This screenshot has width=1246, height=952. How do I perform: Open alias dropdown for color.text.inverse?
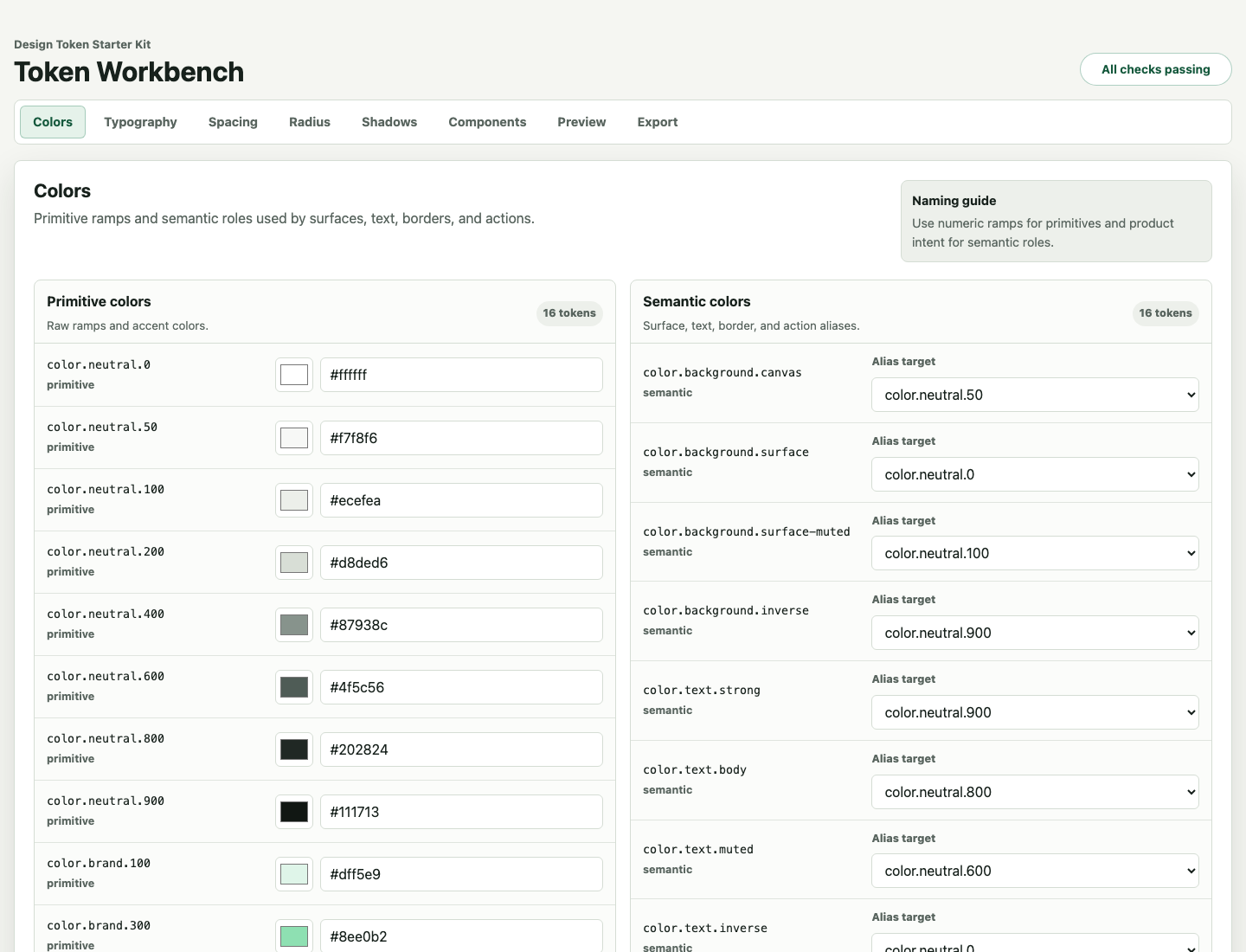[x=1035, y=943]
